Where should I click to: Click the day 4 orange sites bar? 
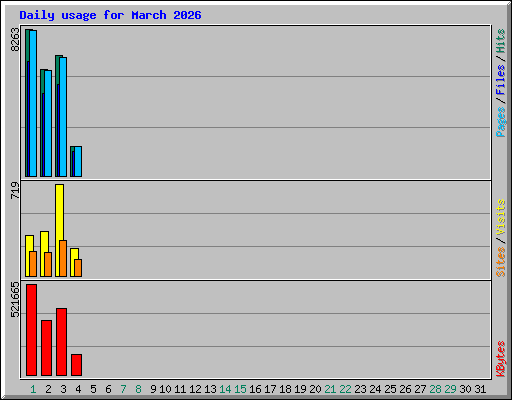pyautogui.click(x=78, y=268)
